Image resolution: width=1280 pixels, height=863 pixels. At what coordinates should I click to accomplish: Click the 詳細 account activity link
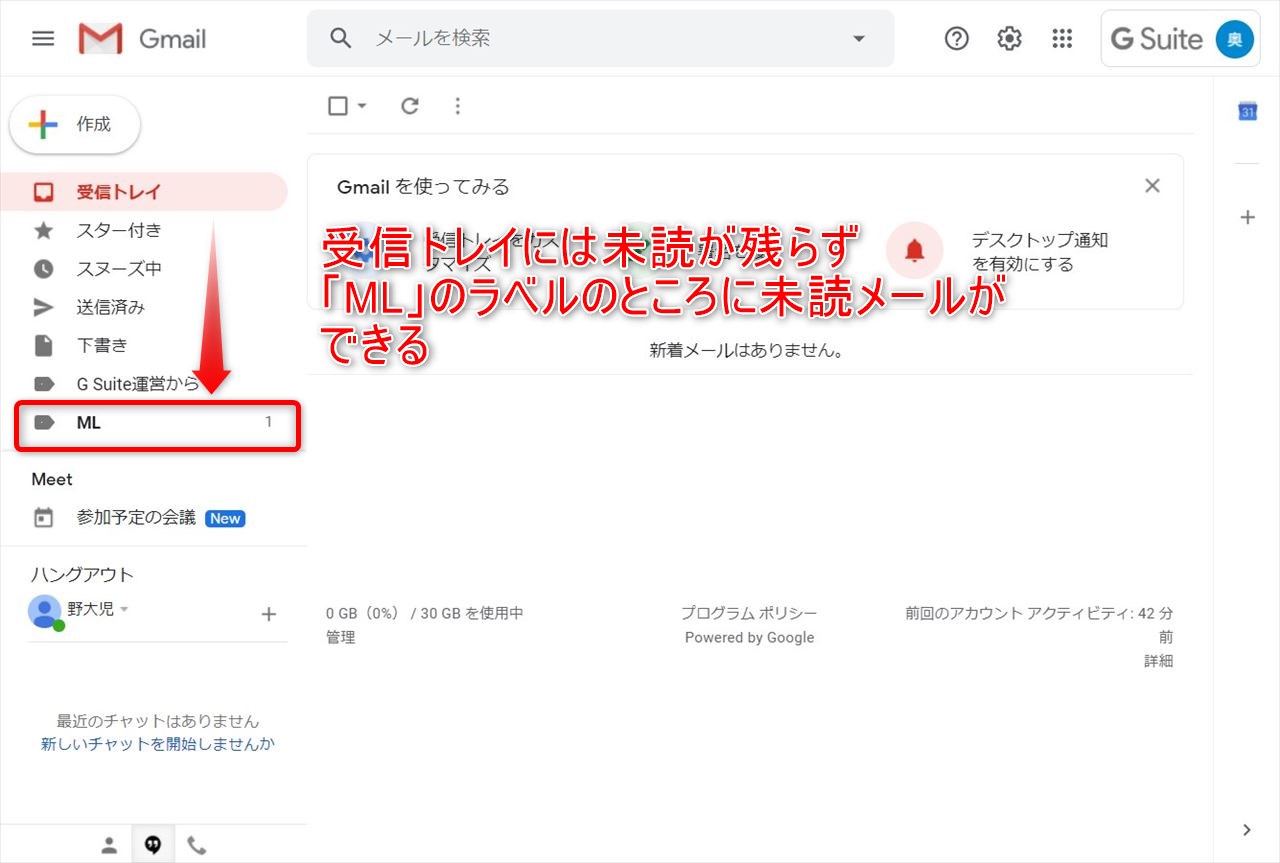pos(1159,661)
